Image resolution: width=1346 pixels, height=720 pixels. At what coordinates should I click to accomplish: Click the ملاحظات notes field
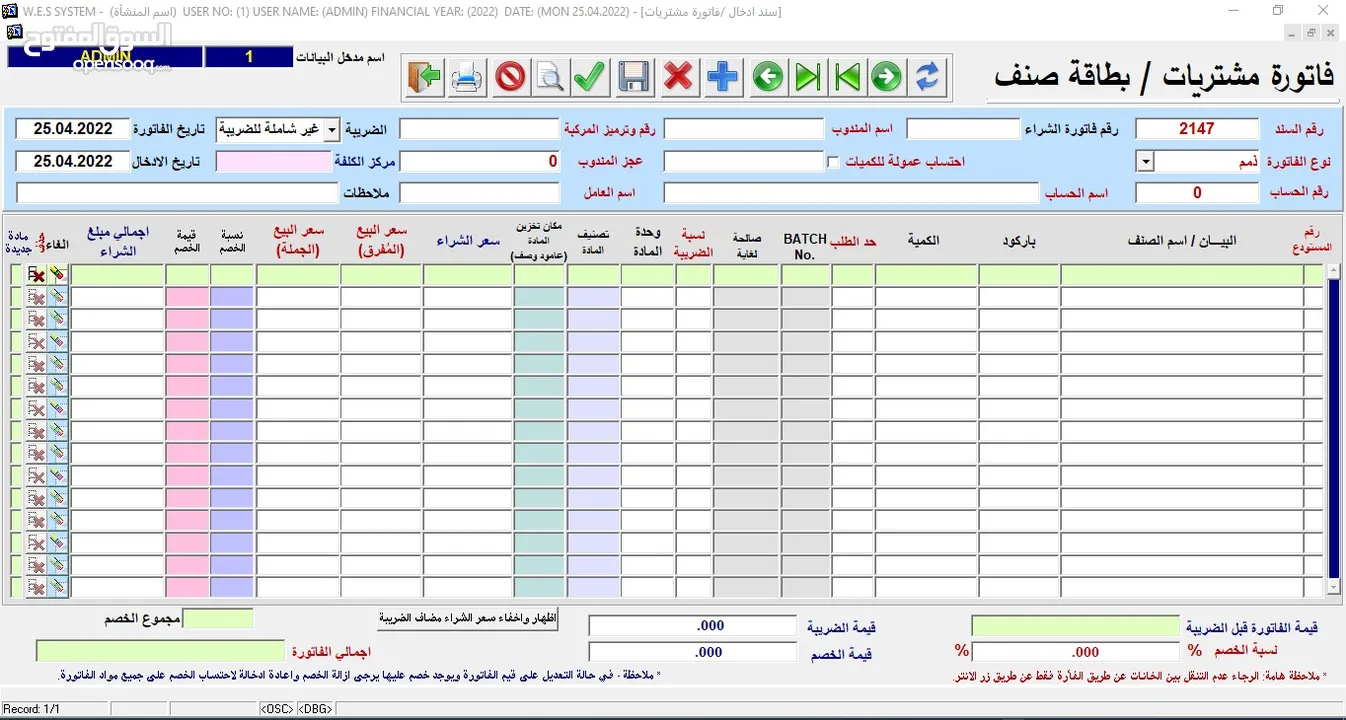coord(178,192)
